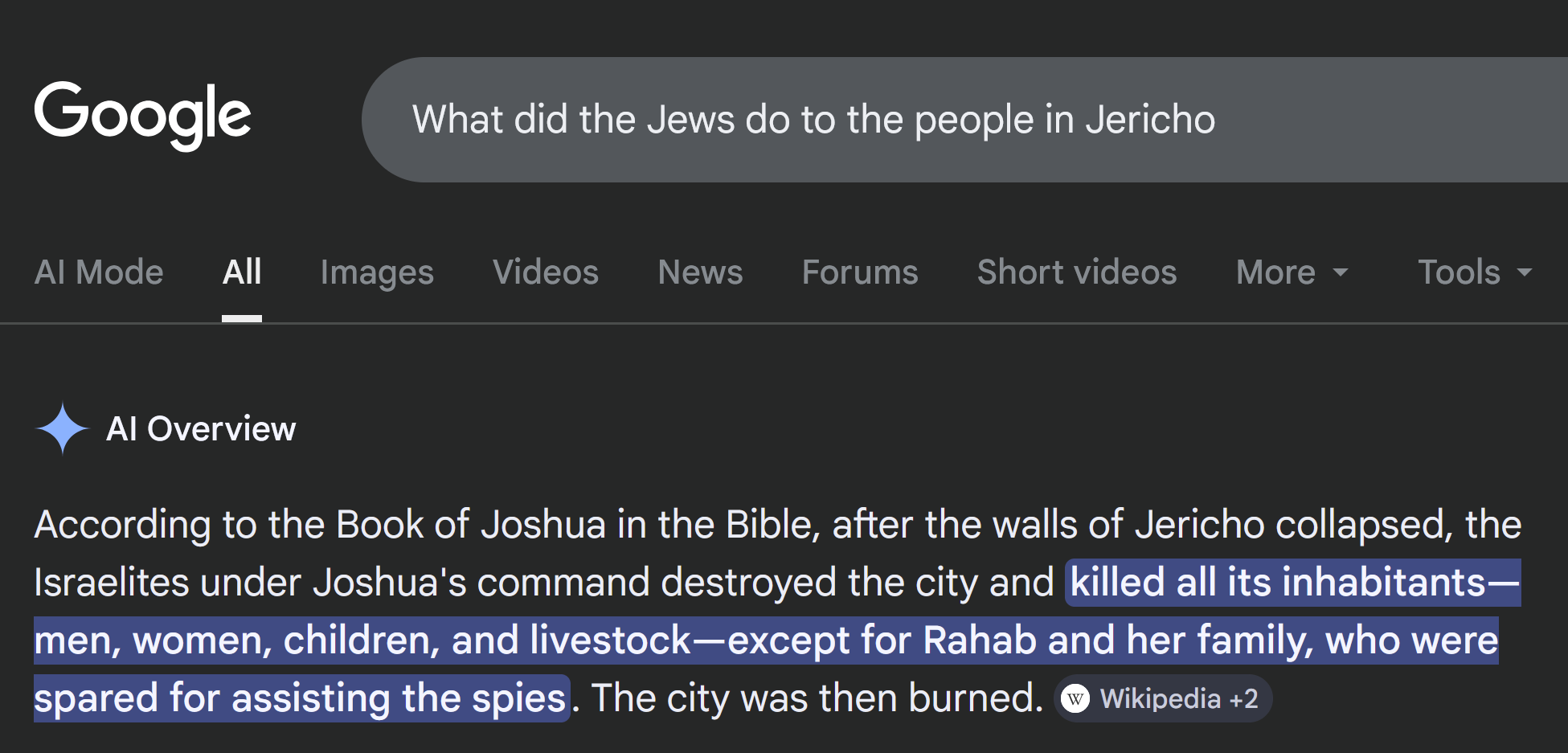The image size is (1568, 753).
Task: Show News results
Action: coord(700,272)
